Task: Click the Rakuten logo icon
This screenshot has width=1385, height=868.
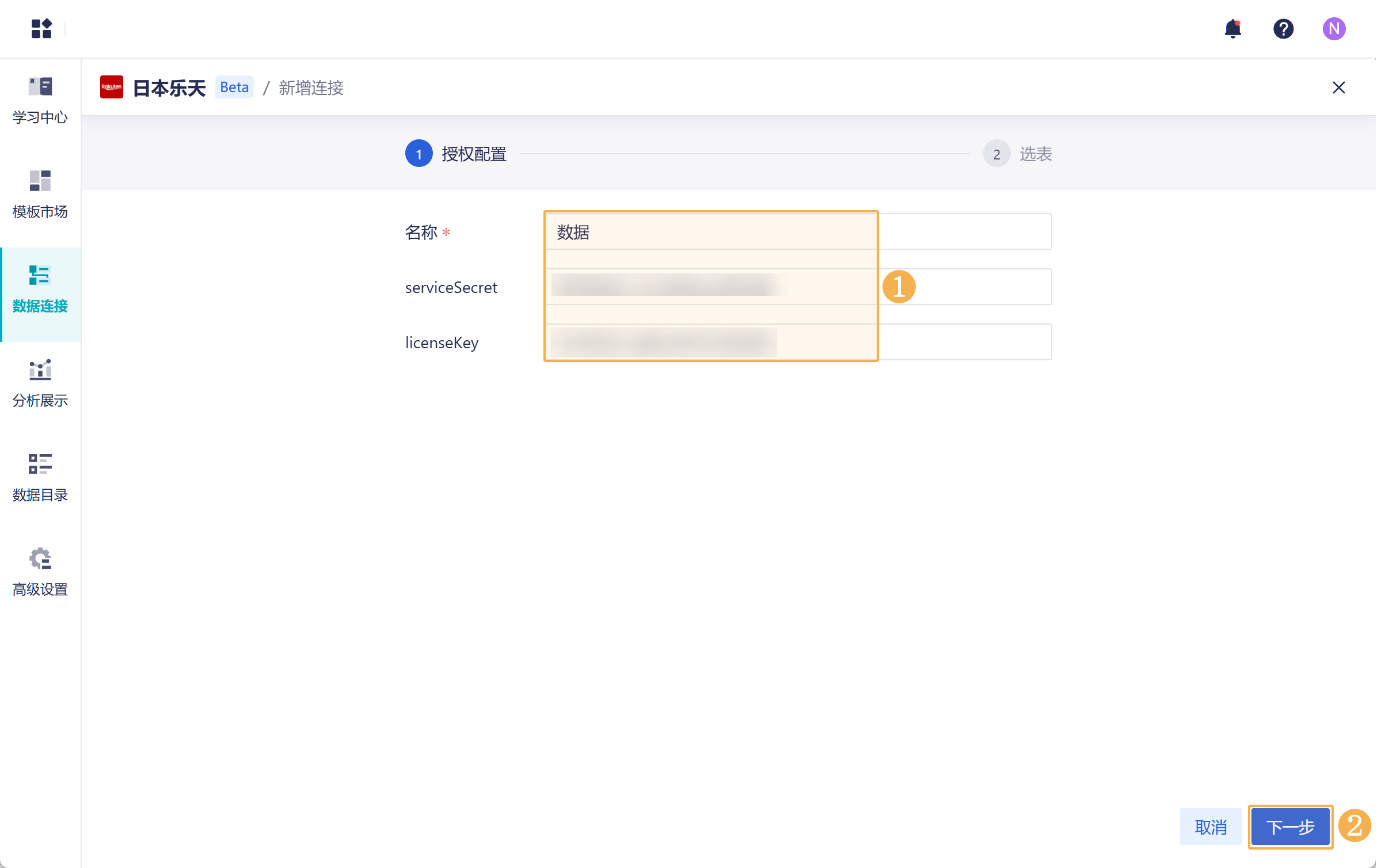Action: coord(112,87)
